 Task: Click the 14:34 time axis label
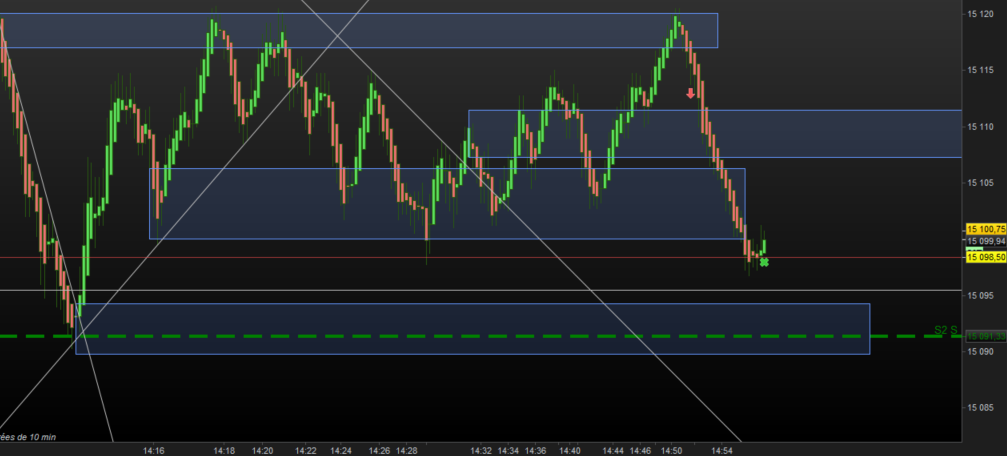tap(509, 451)
